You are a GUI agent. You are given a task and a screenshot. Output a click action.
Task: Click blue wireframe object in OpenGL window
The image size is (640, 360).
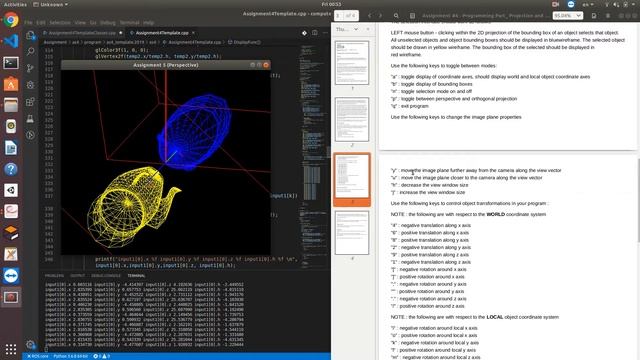(x=195, y=133)
